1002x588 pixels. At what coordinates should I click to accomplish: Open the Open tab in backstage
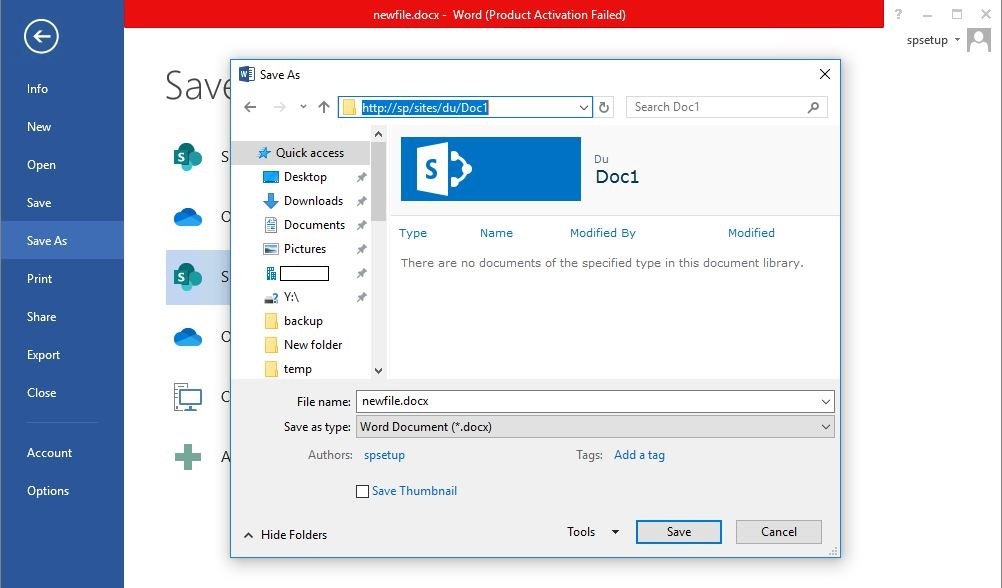click(41, 165)
